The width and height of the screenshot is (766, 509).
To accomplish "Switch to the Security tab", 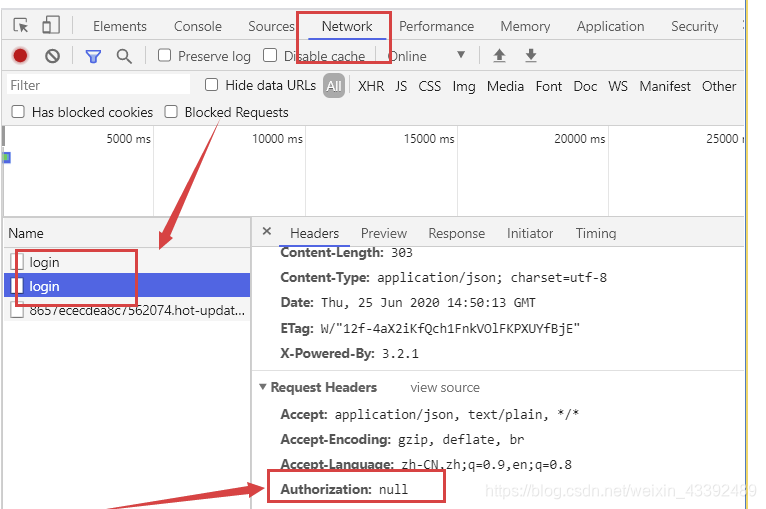I will pos(695,26).
